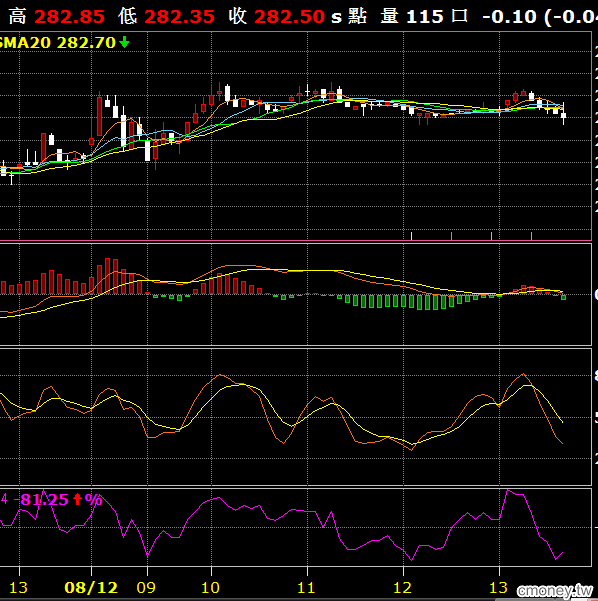Click the green down arrow beside SMA20
This screenshot has width=598, height=601.
pyautogui.click(x=124, y=42)
